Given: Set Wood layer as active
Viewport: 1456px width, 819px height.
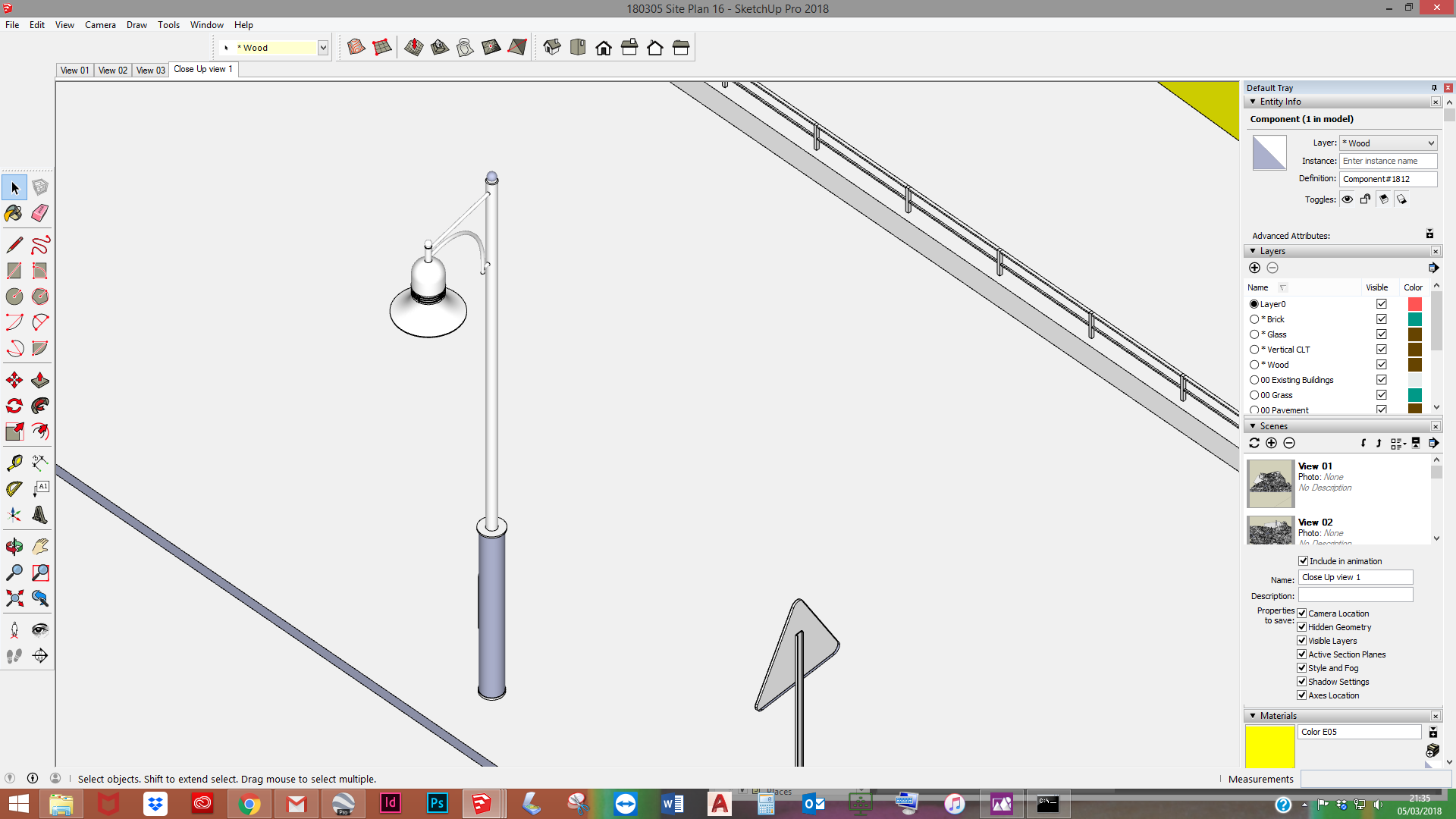Looking at the screenshot, I should [1254, 365].
